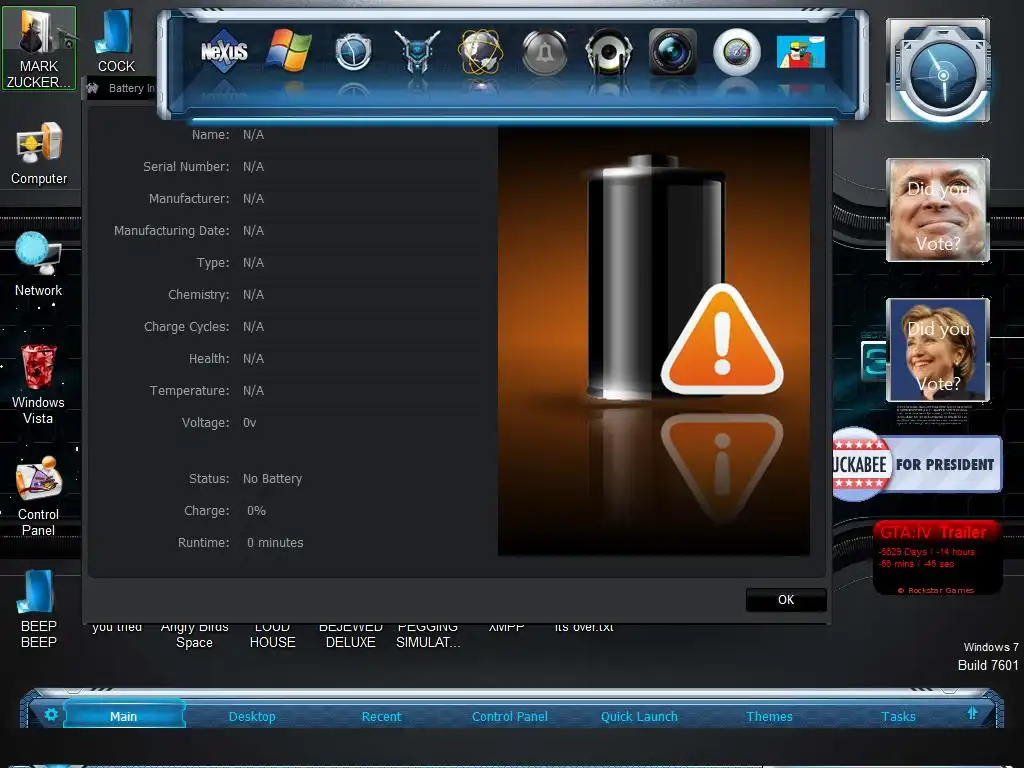Image resolution: width=1024 pixels, height=768 pixels.
Task: Click the man's 'Did you Vote?' gadget
Action: coord(938,210)
